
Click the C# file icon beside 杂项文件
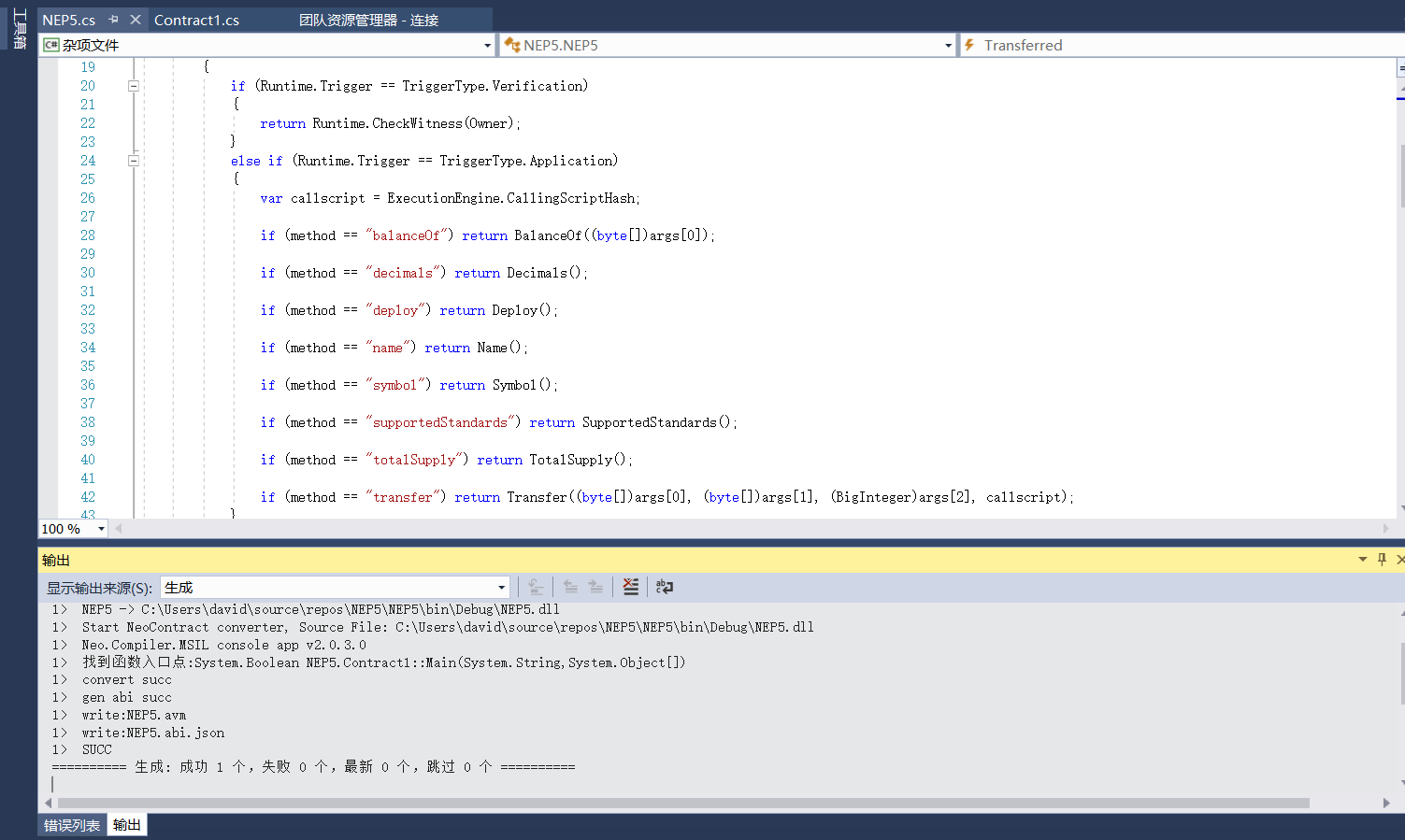pyautogui.click(x=51, y=45)
